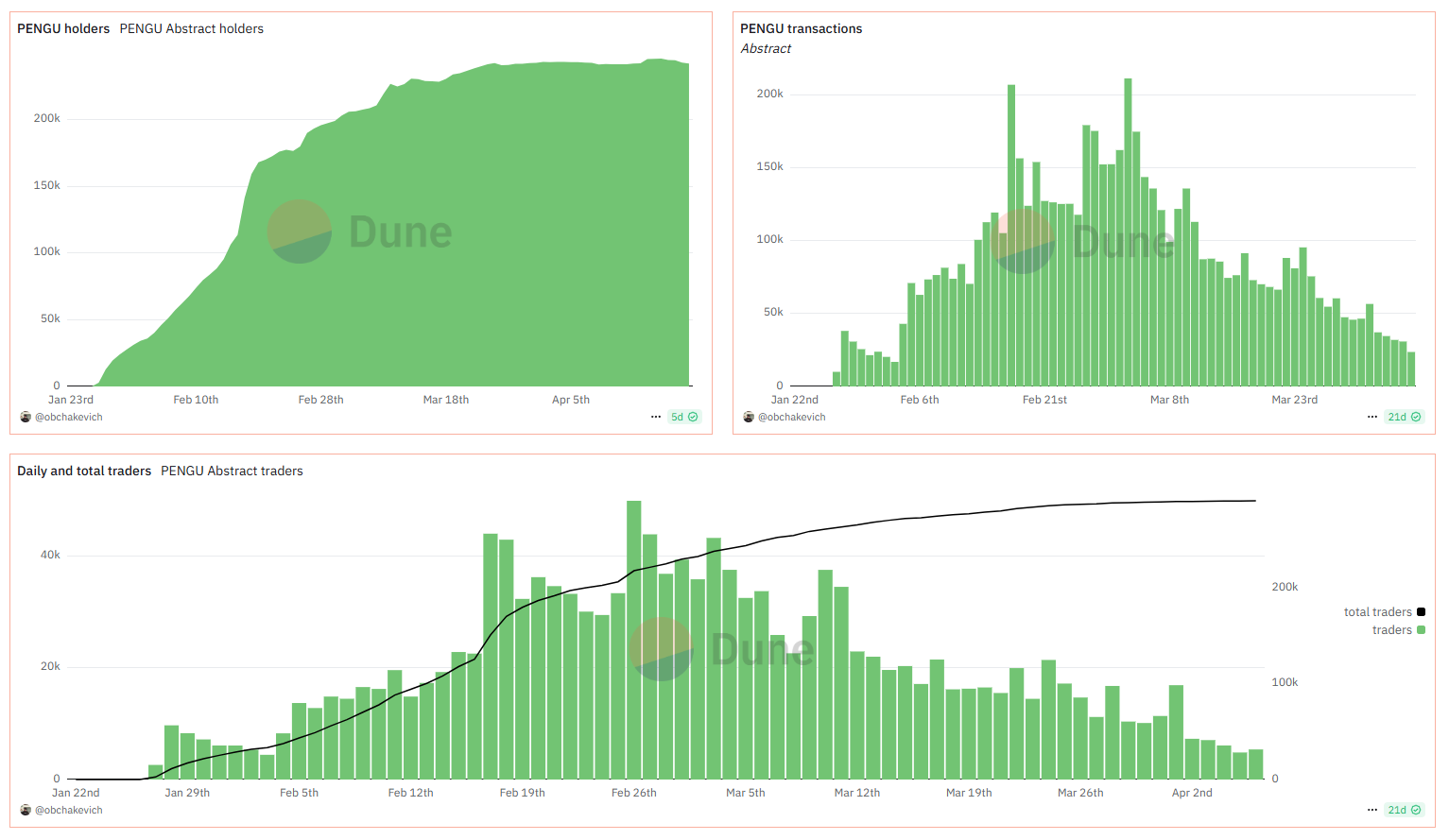
Task: Click author avatar under PENGU transactions chart
Action: click(x=749, y=417)
